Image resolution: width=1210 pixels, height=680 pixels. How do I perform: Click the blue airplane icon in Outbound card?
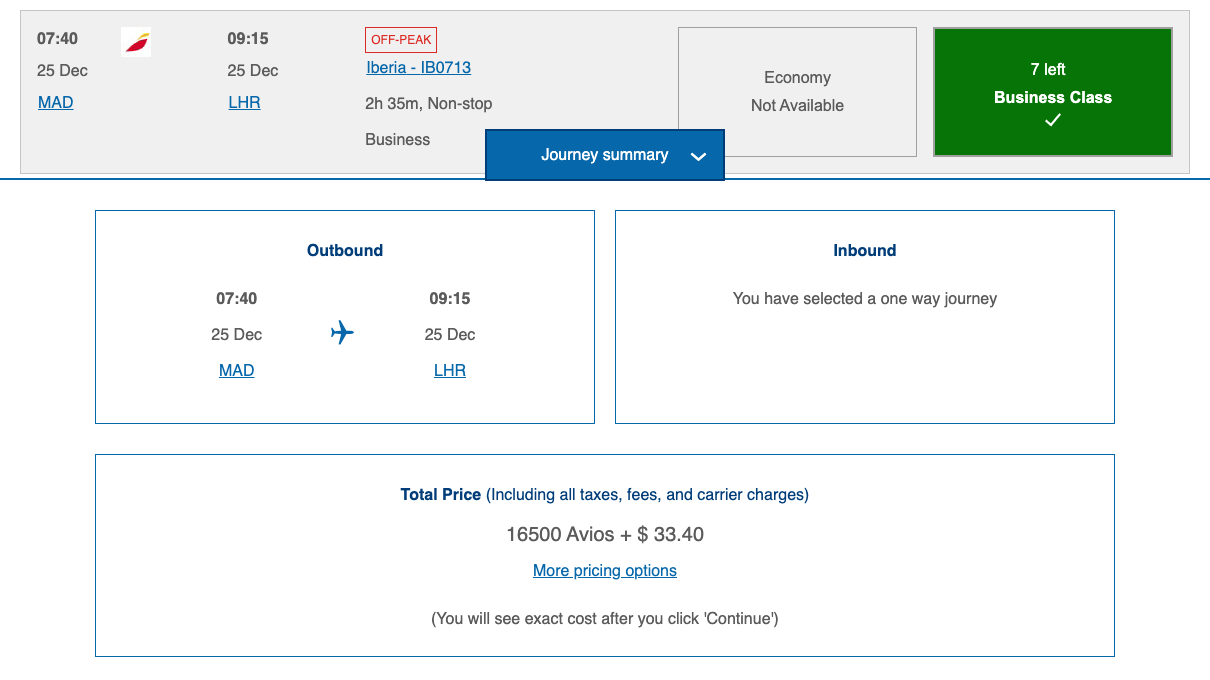coord(342,334)
